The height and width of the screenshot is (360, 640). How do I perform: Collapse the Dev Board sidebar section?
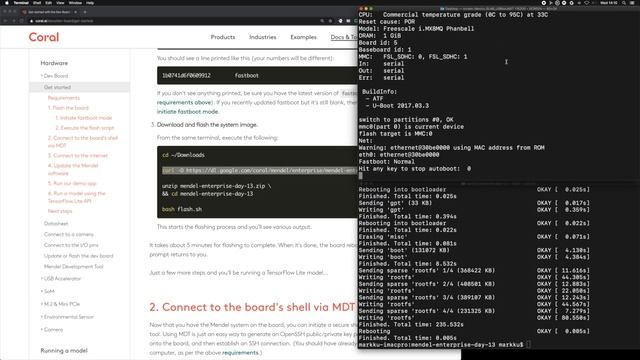click(55, 76)
